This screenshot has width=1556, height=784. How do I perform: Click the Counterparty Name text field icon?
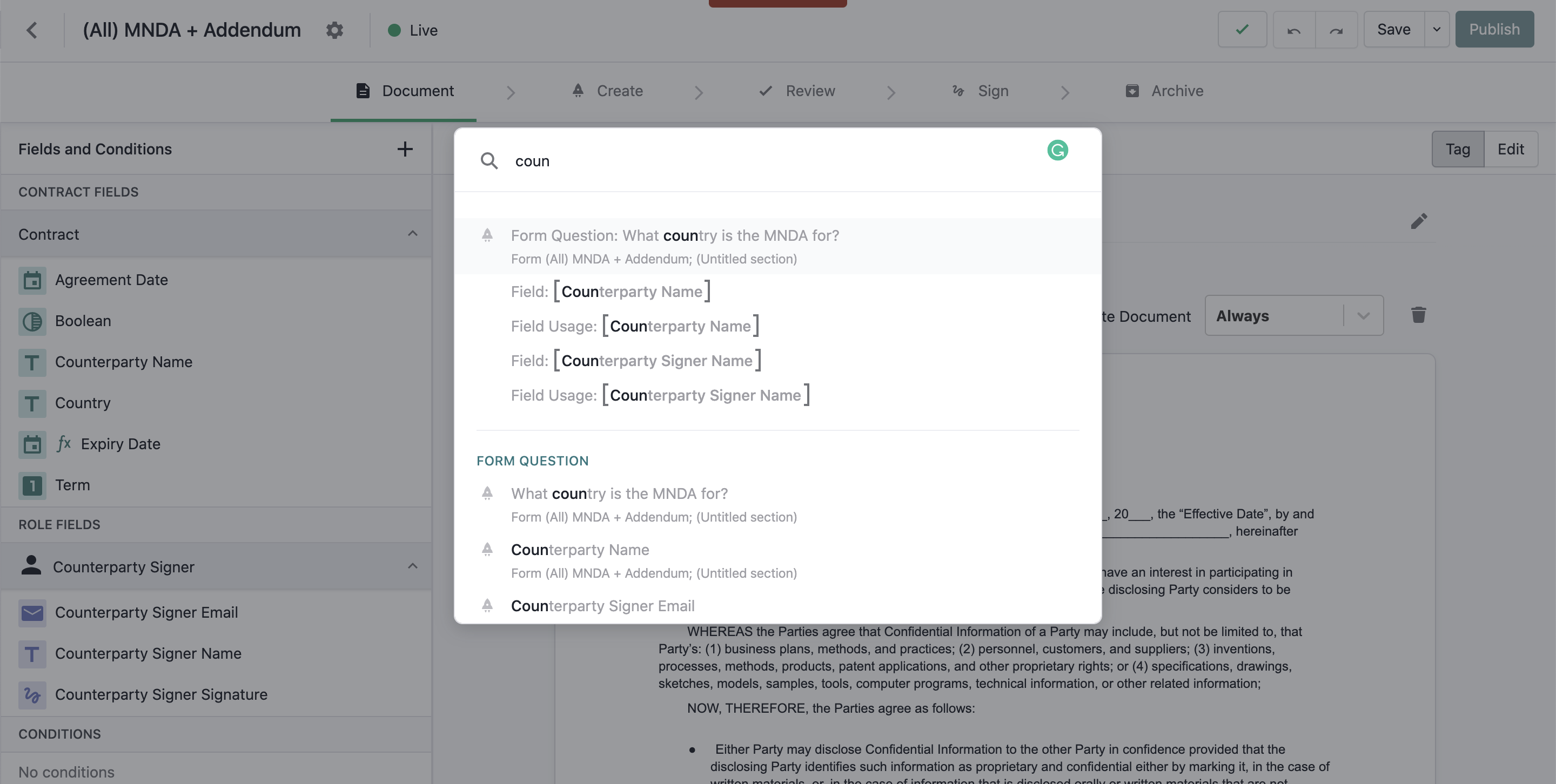coord(32,362)
